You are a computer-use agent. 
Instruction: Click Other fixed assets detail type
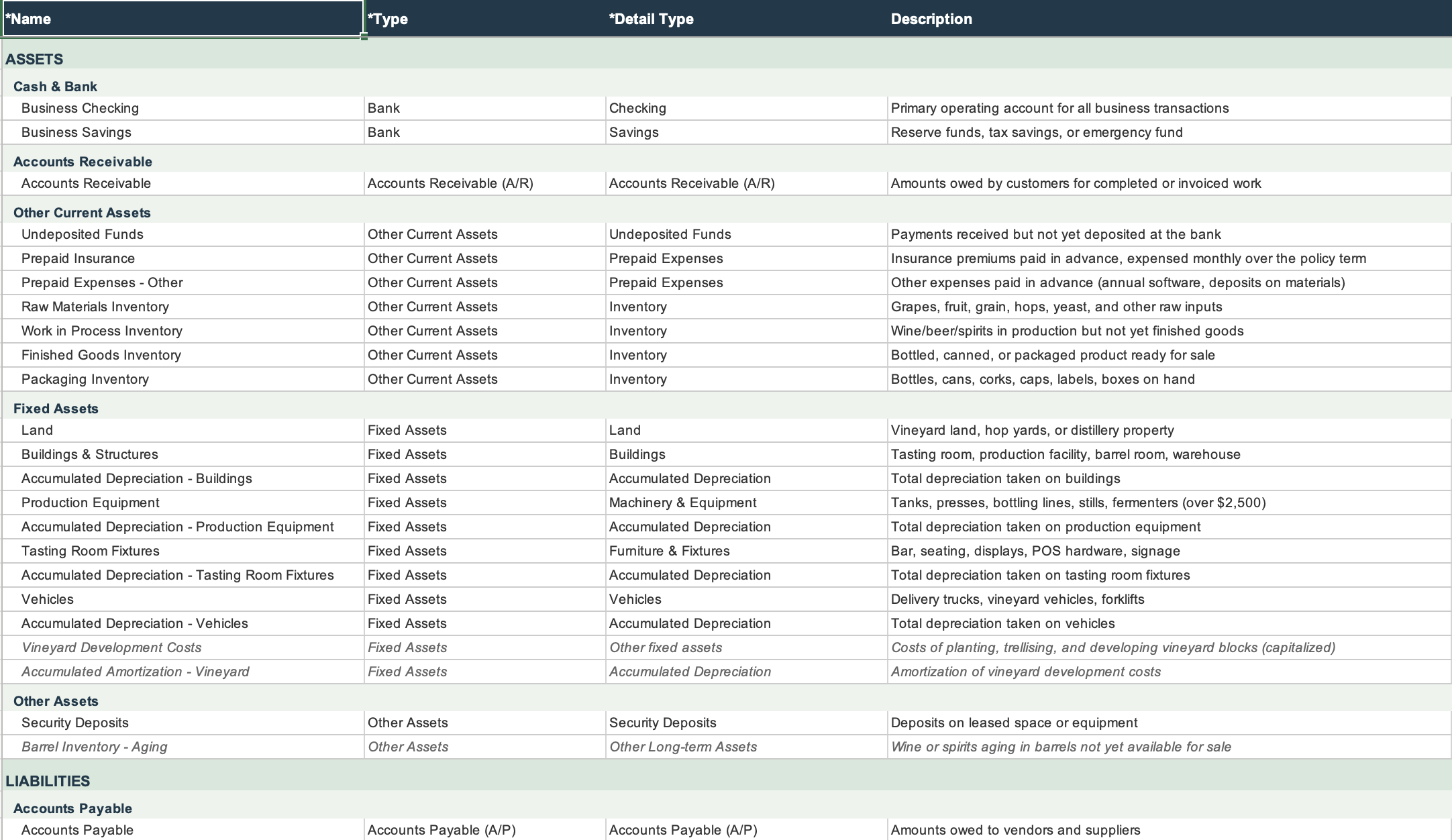click(747, 647)
